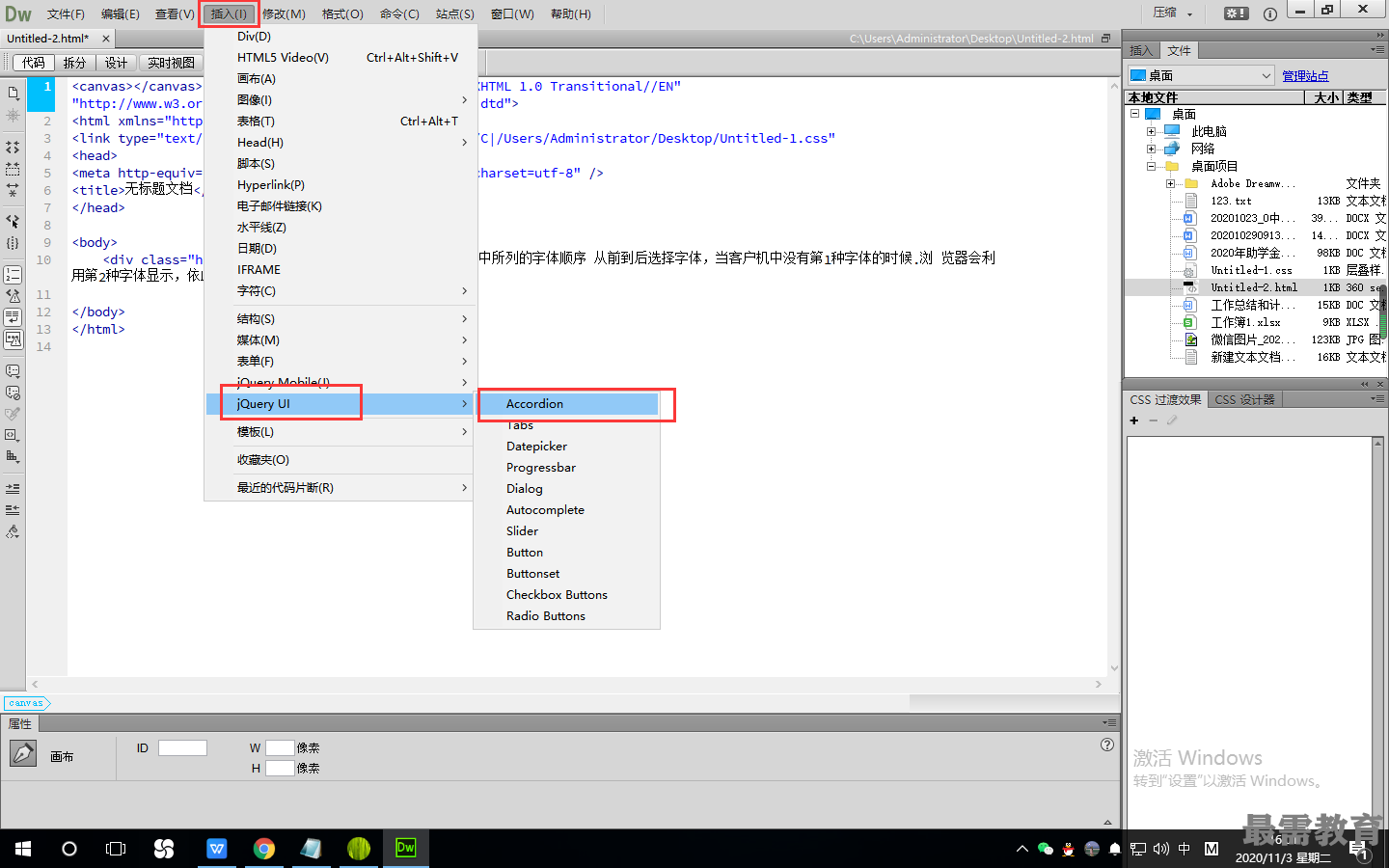Open the CSS transitions panel options menu
The width and height of the screenshot is (1389, 868).
[1377, 398]
